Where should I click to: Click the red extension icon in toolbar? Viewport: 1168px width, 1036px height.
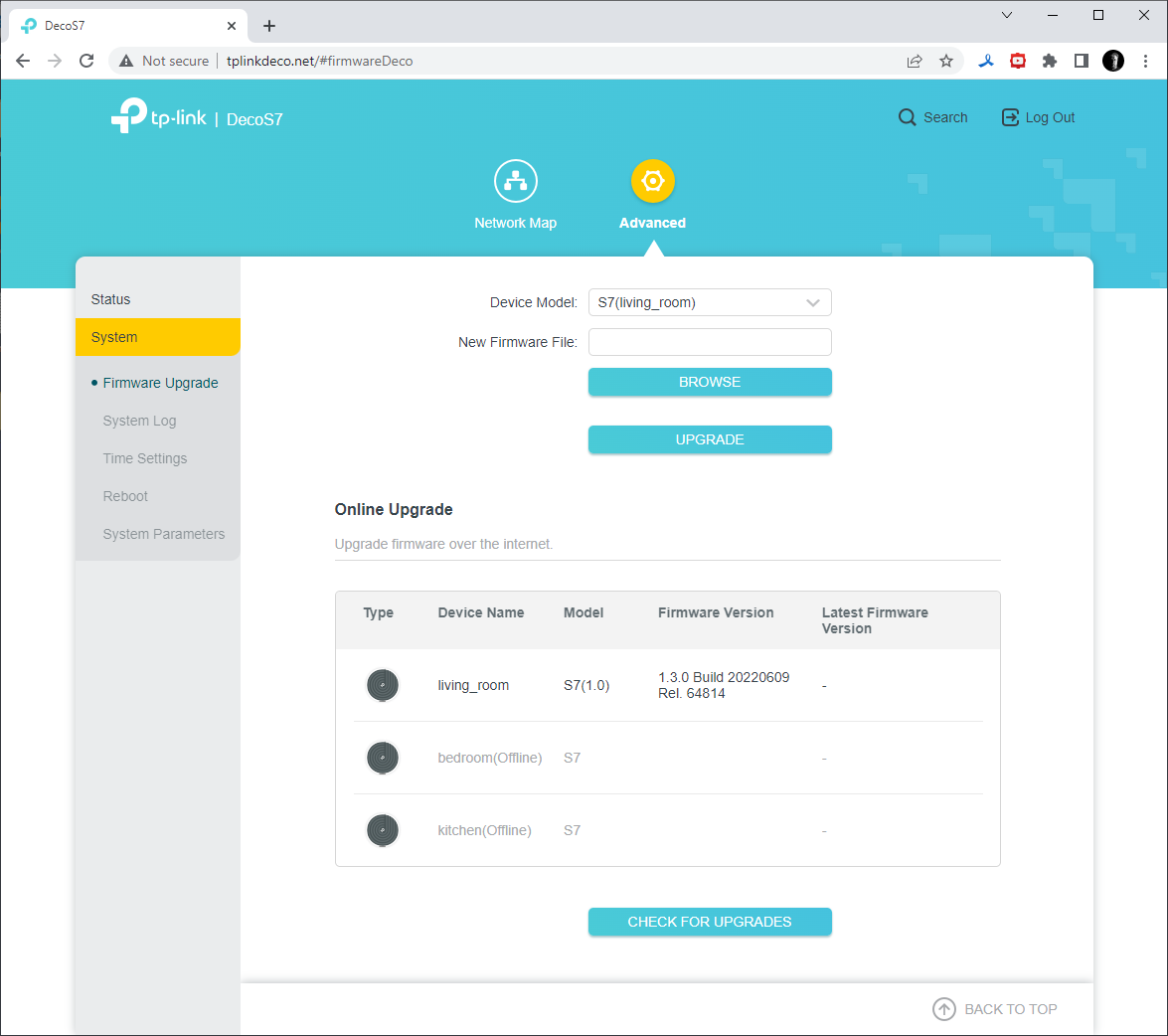(x=1018, y=61)
